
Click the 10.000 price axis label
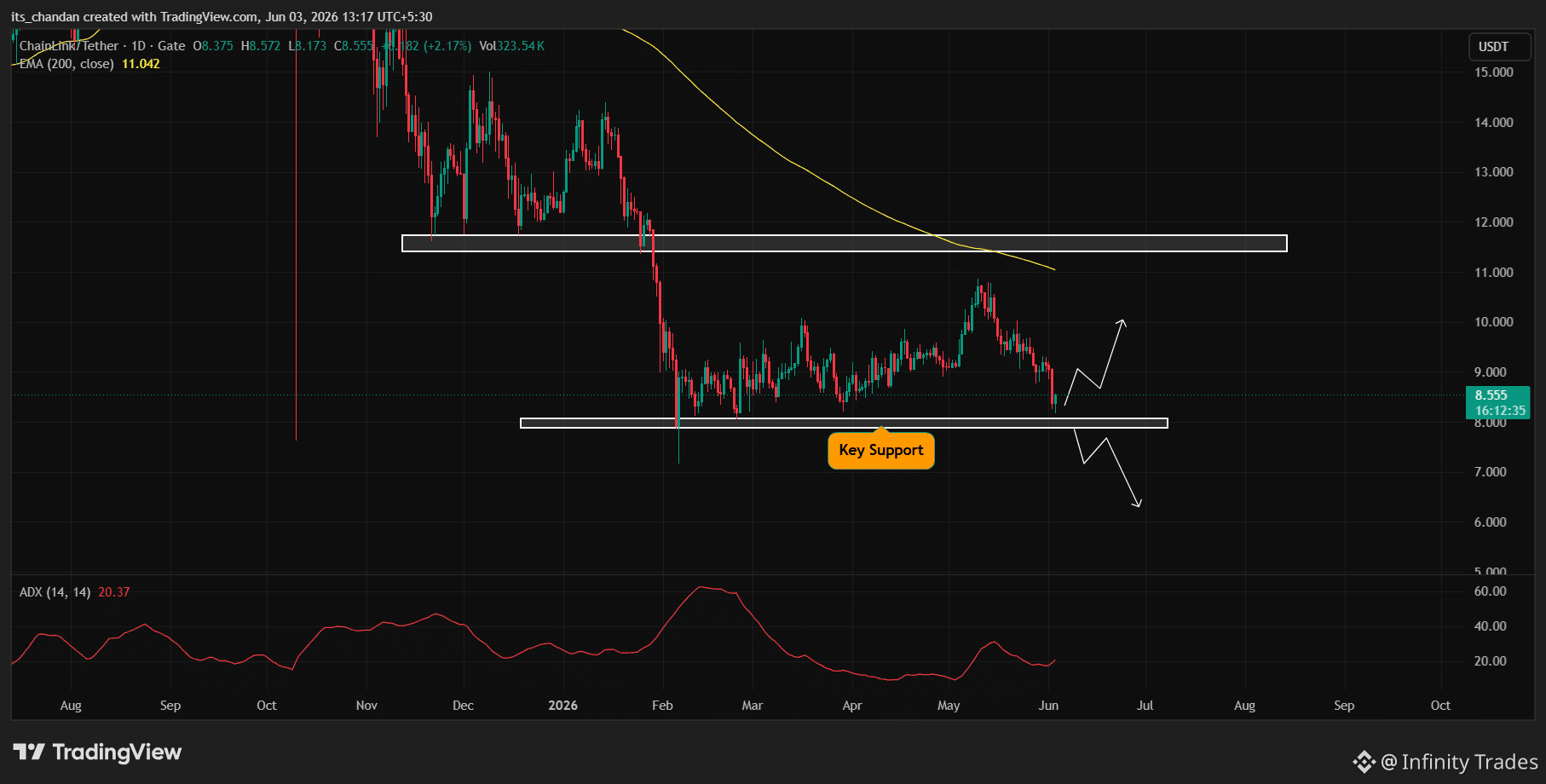(1494, 322)
